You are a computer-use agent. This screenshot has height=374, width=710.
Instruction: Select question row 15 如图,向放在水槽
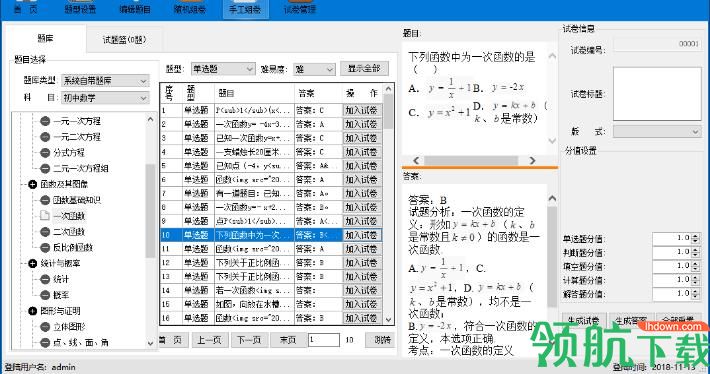pyautogui.click(x=272, y=304)
